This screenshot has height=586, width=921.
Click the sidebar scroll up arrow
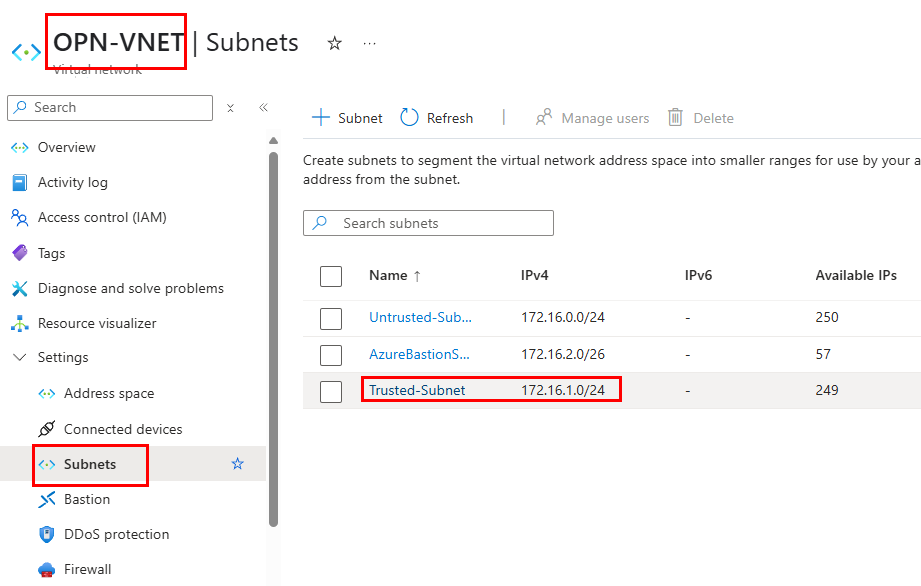pos(273,141)
